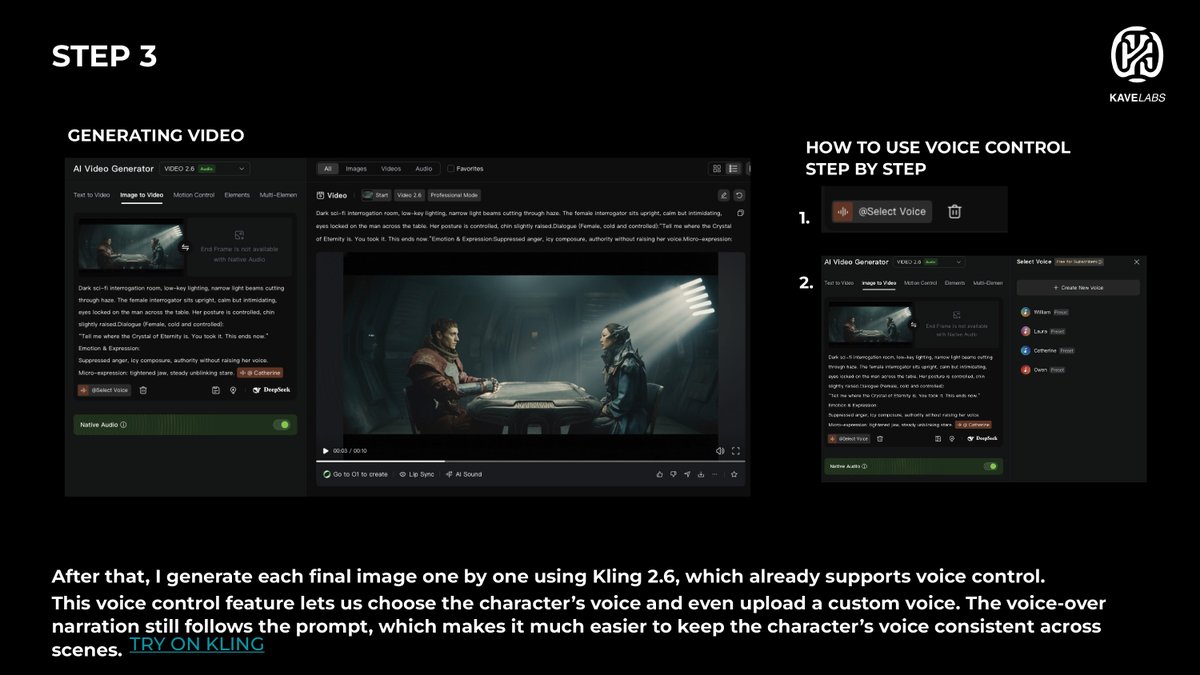Close the Select Voice panel in step 2
Screen dimensions: 1200x675
pos(1136,261)
